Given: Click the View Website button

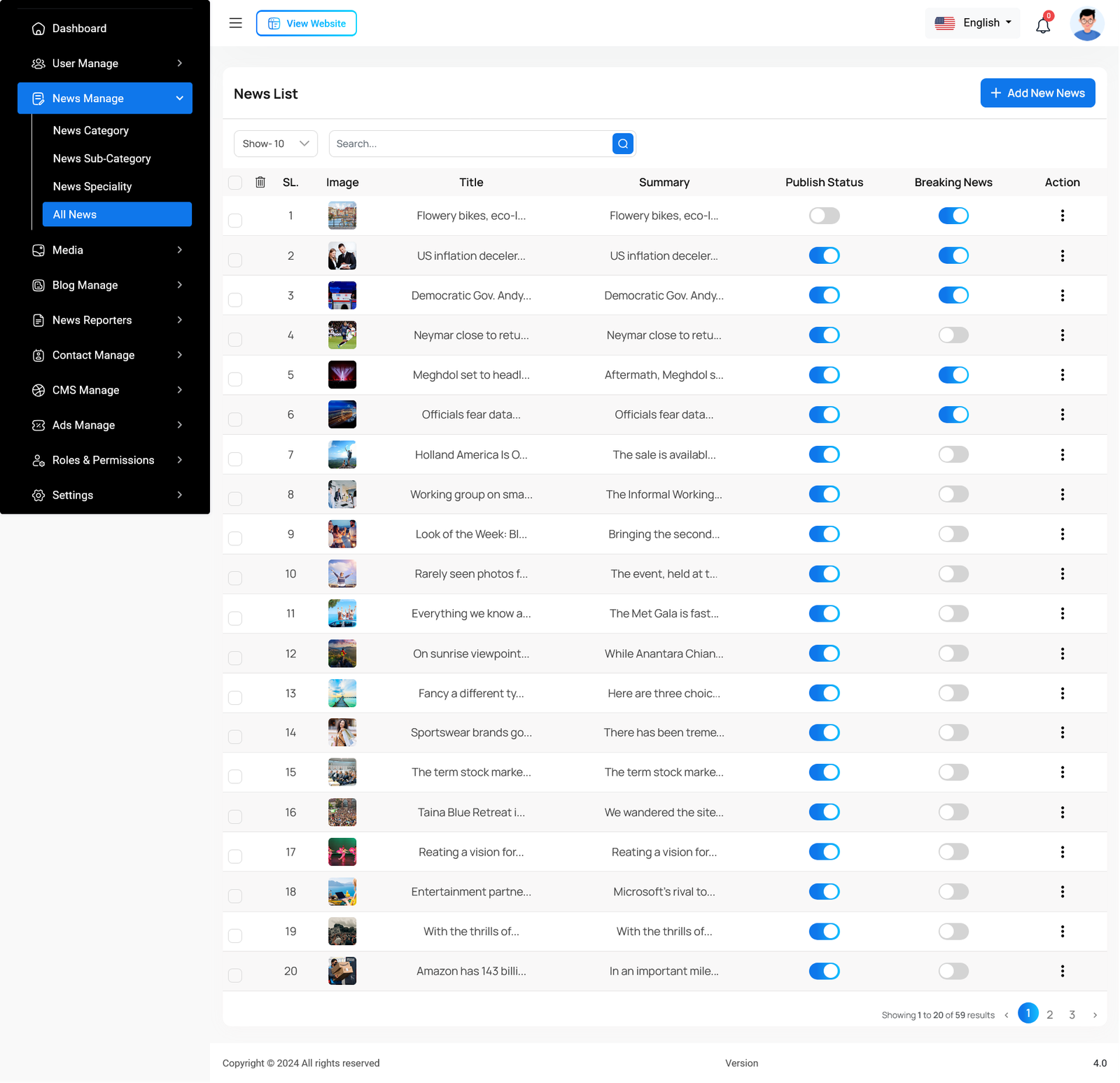Looking at the screenshot, I should [x=306, y=23].
